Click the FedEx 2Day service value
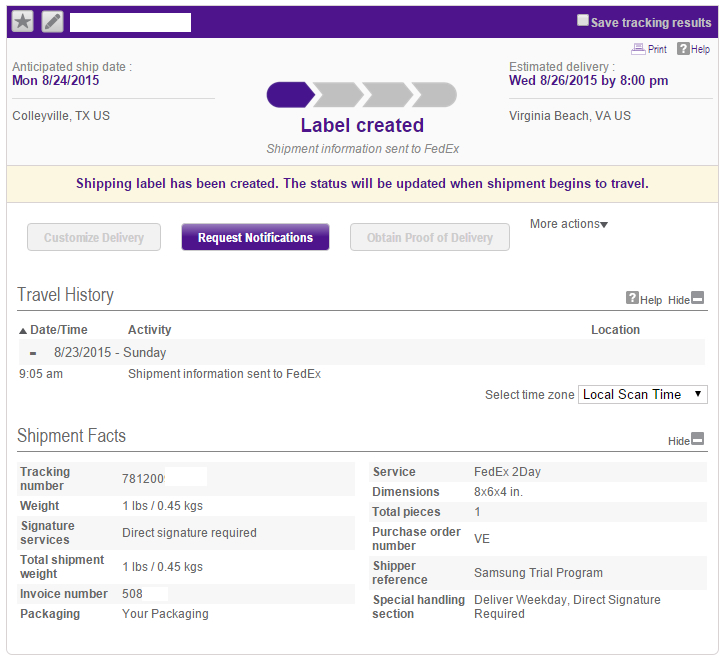 pyautogui.click(x=507, y=472)
